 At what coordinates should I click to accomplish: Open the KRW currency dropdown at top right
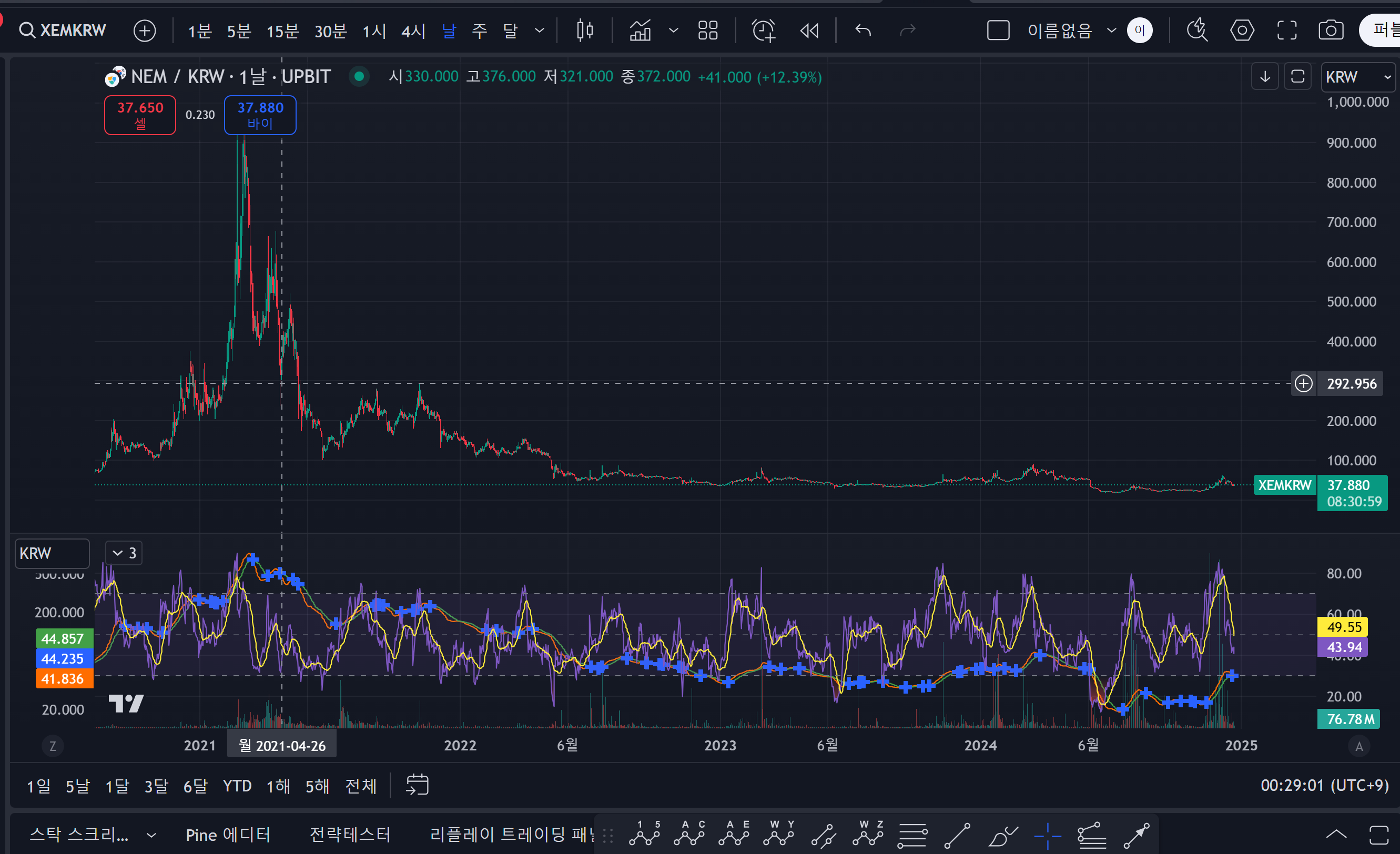[x=1357, y=77]
